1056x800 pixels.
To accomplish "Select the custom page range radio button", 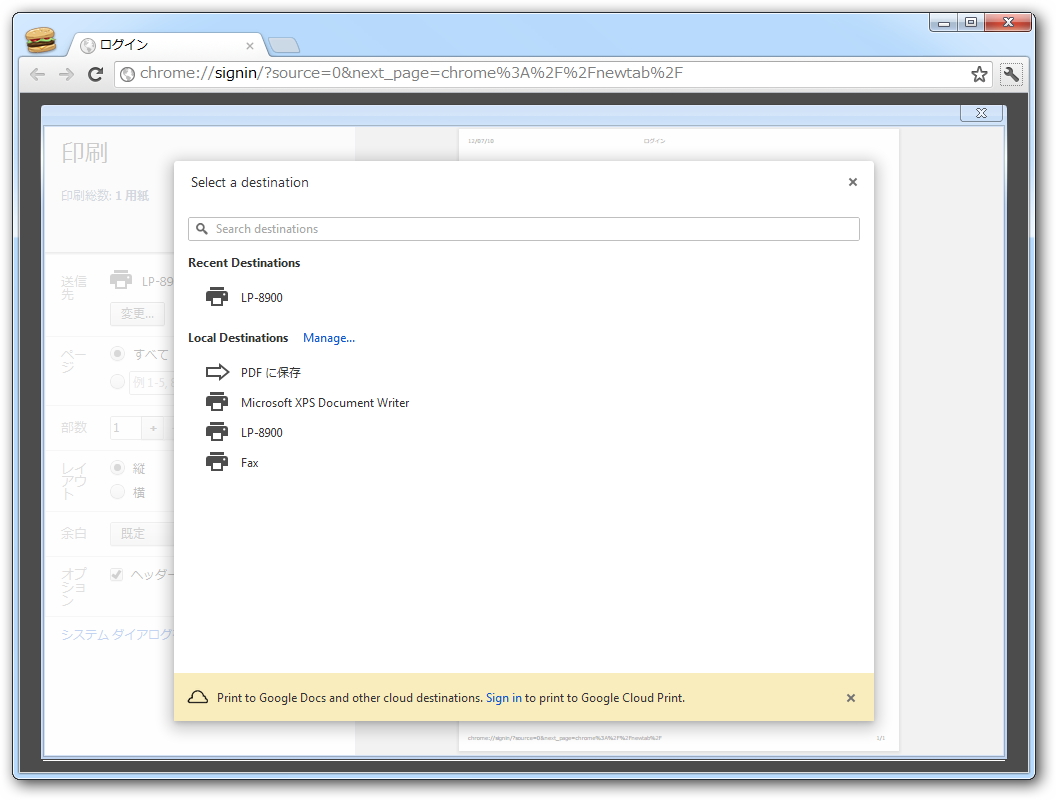I will click(117, 382).
